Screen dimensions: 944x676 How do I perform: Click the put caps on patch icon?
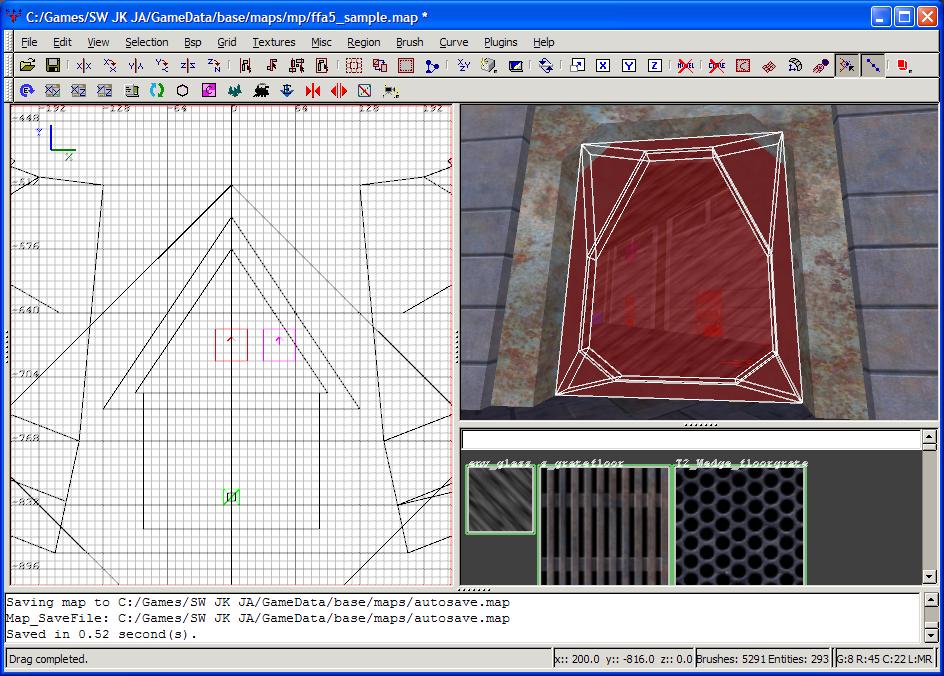[820, 65]
